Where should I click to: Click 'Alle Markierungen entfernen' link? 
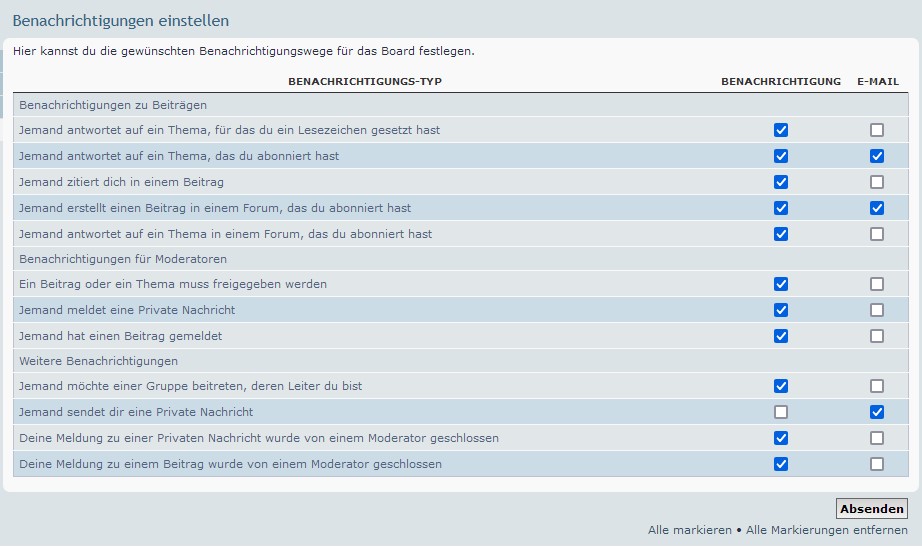point(827,530)
